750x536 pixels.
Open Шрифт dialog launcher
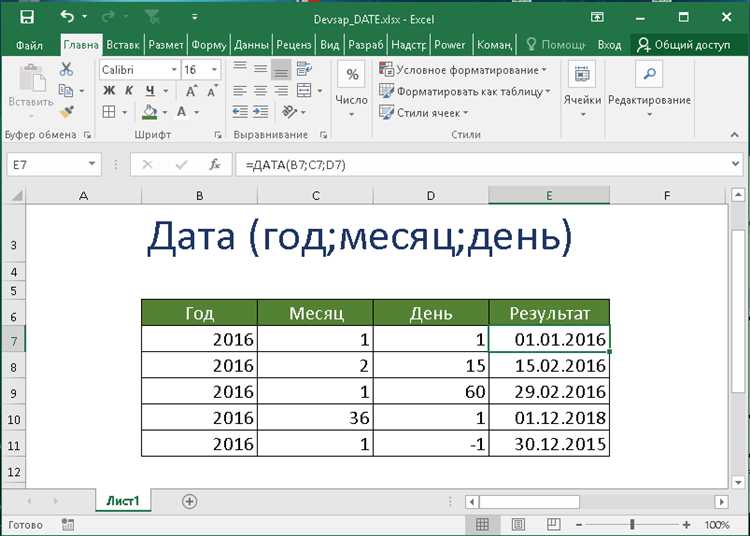click(x=218, y=135)
